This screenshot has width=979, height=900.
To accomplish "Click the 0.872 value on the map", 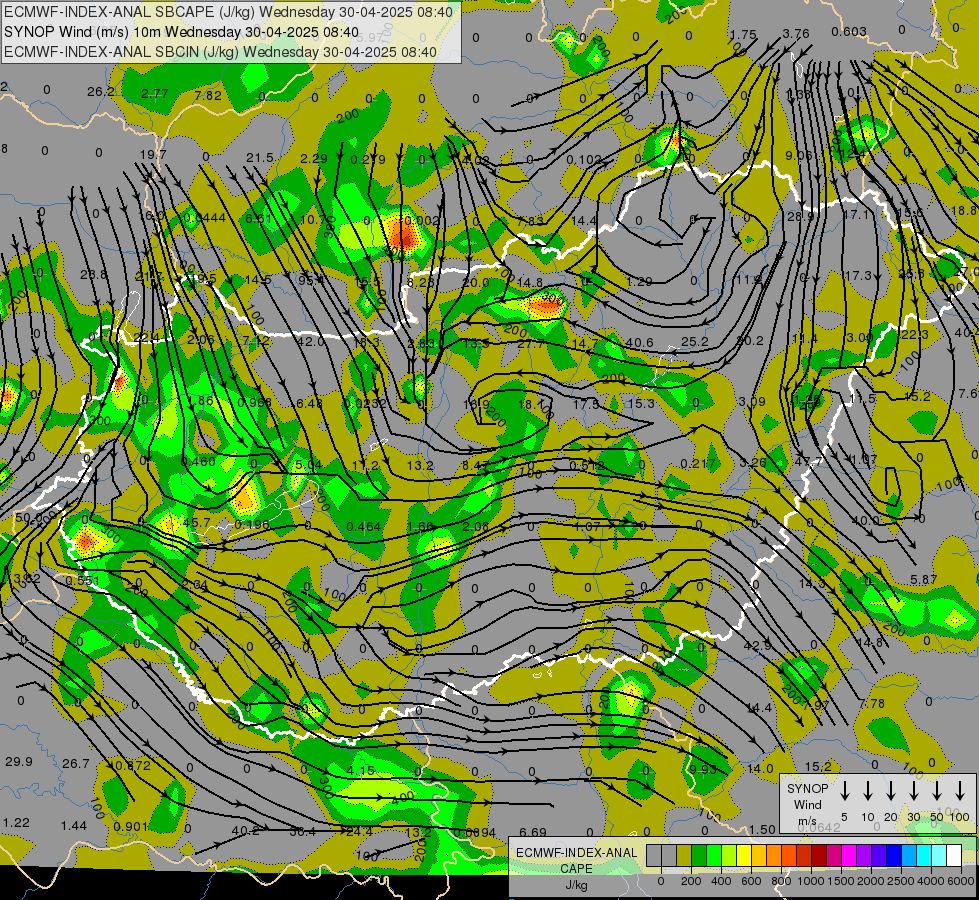I will tap(132, 765).
